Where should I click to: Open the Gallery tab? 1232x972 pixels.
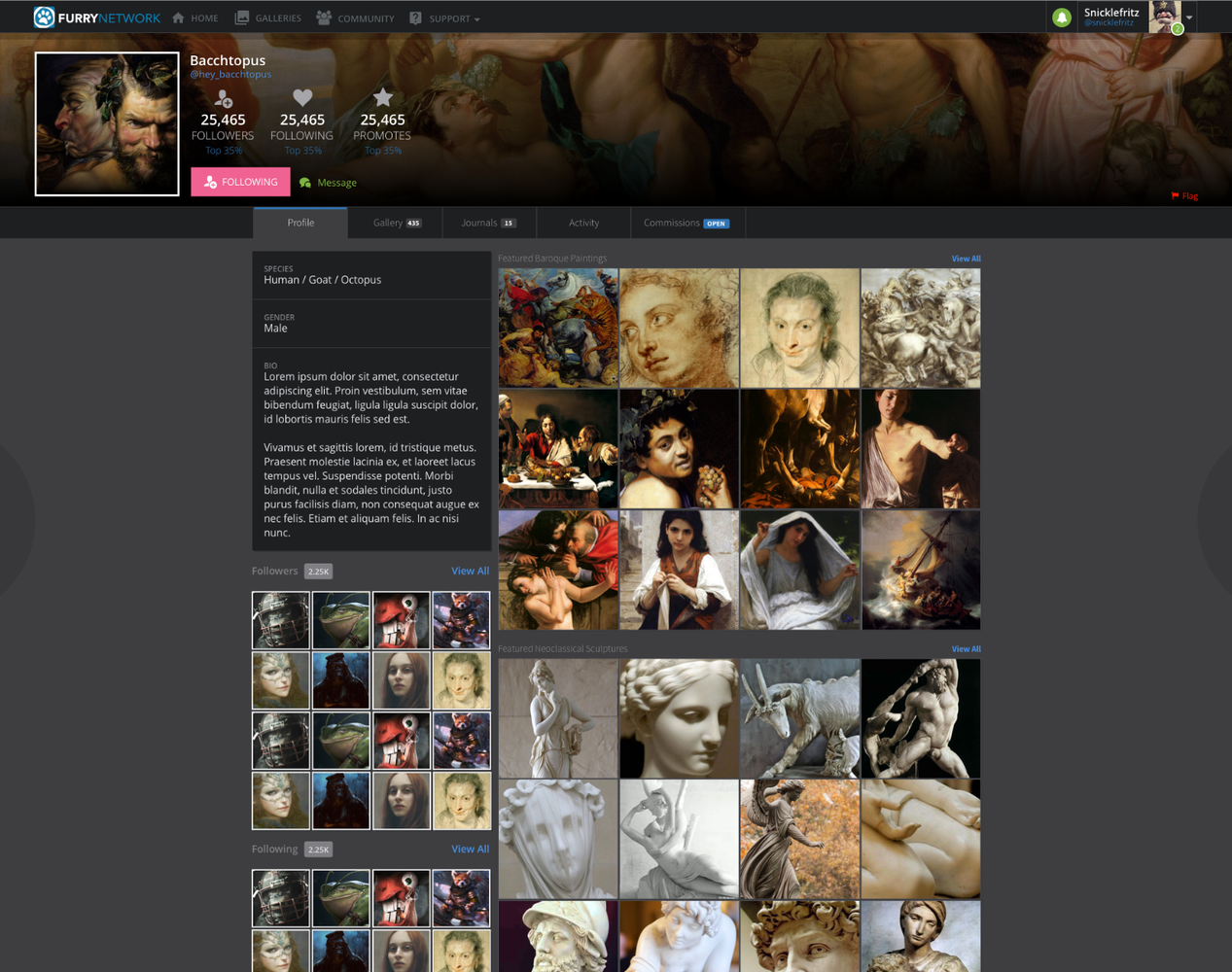pyautogui.click(x=397, y=223)
